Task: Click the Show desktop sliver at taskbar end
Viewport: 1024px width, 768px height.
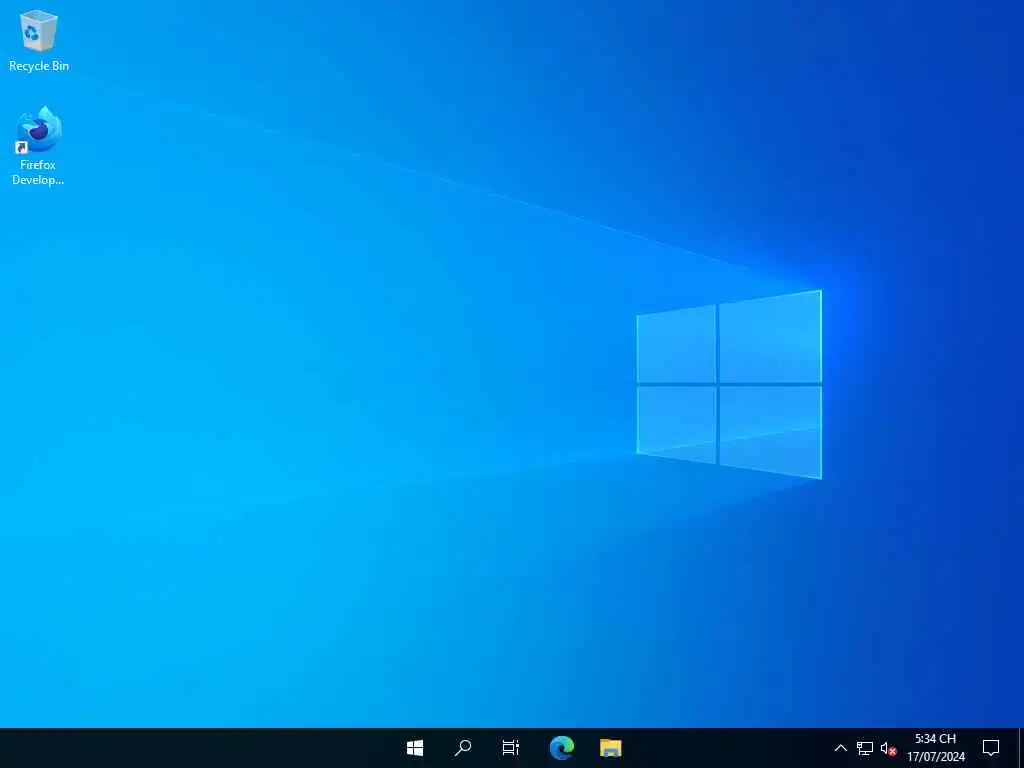Action: (x=1021, y=748)
